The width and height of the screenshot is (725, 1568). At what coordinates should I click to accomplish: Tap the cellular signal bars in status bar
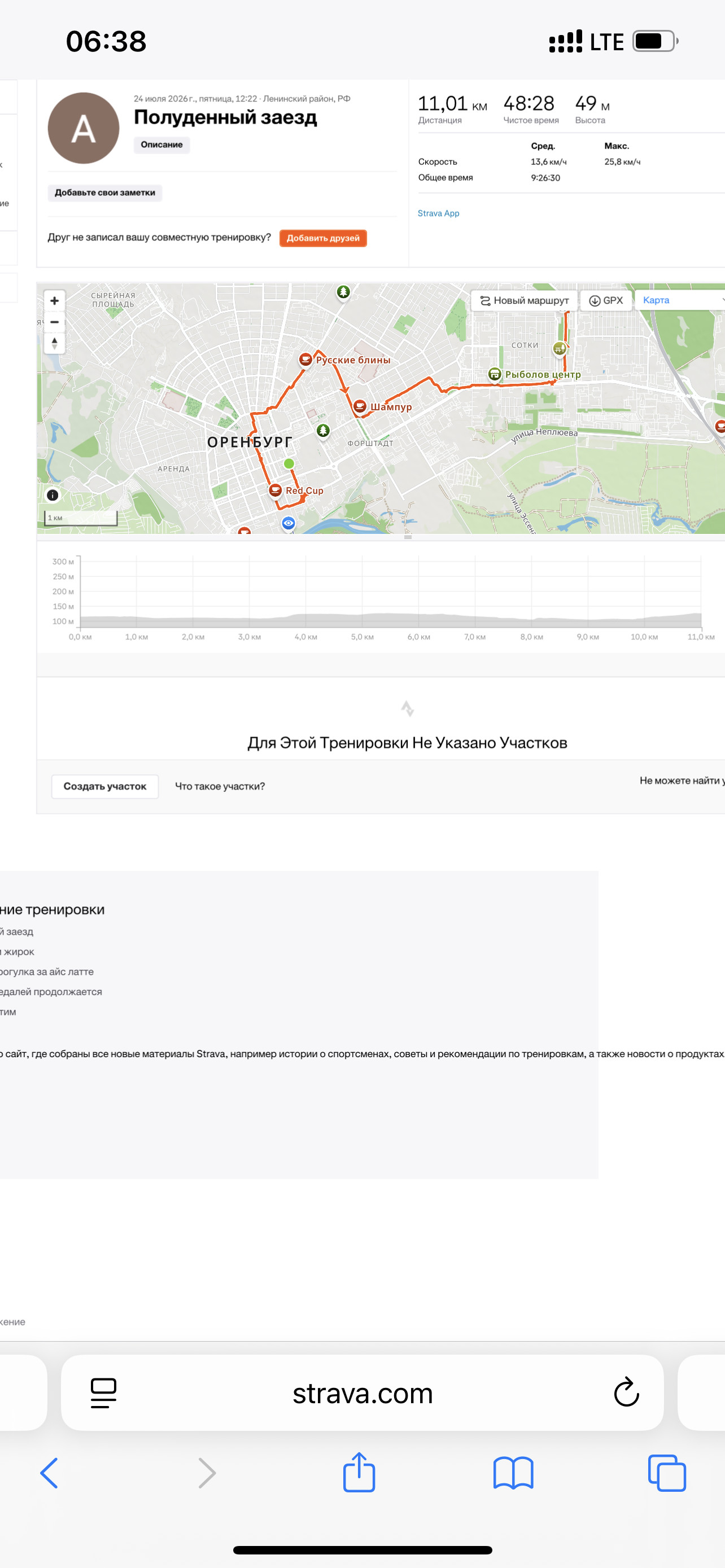(x=566, y=41)
